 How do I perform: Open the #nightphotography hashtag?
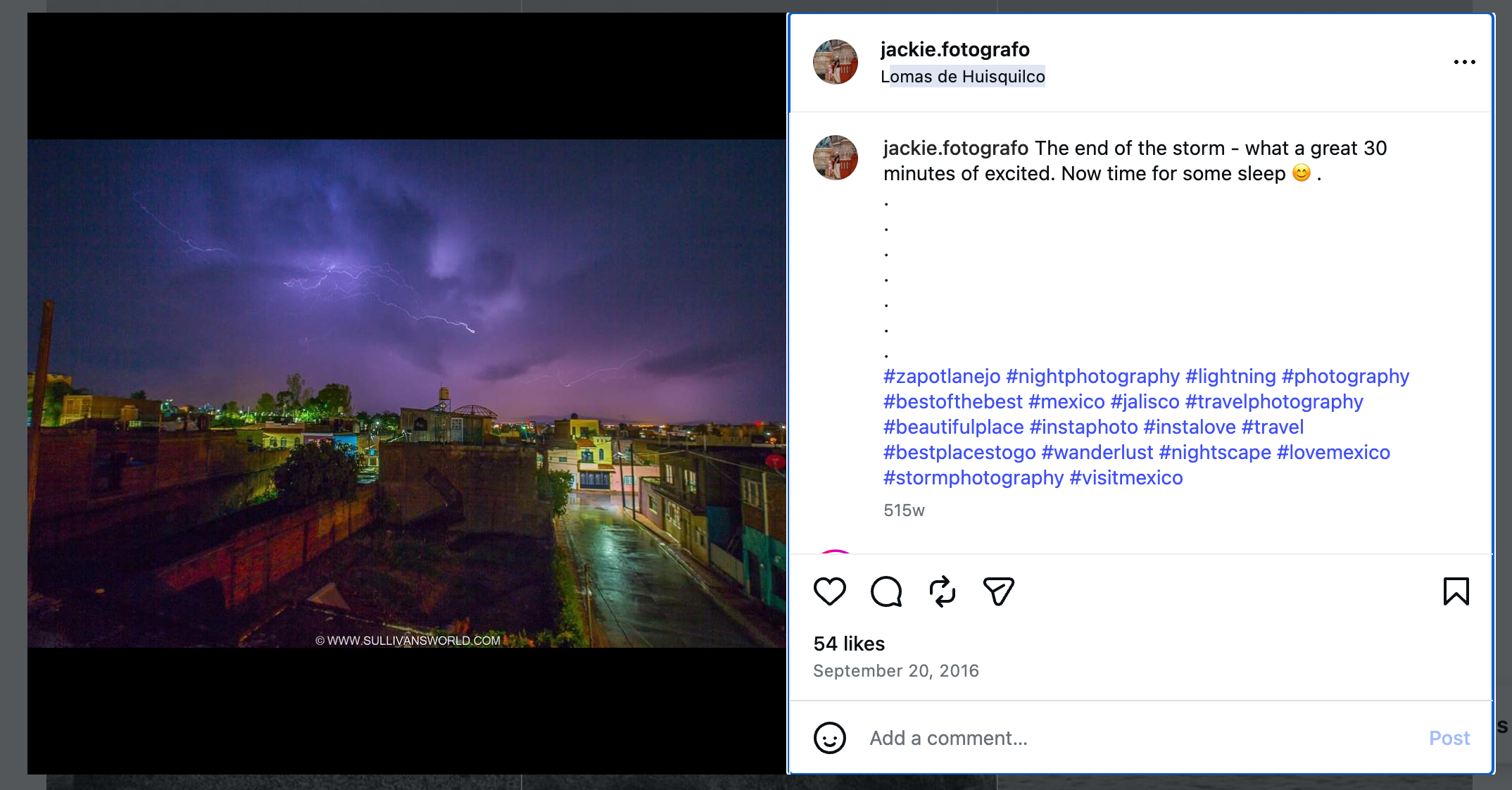1092,377
